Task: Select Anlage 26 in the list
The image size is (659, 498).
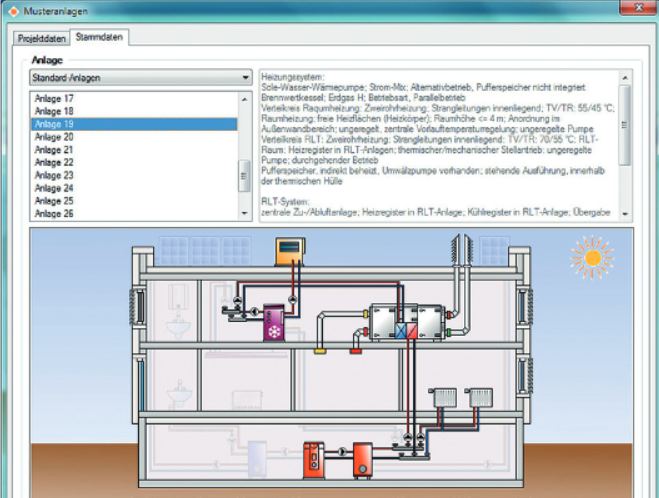Action: click(x=134, y=213)
